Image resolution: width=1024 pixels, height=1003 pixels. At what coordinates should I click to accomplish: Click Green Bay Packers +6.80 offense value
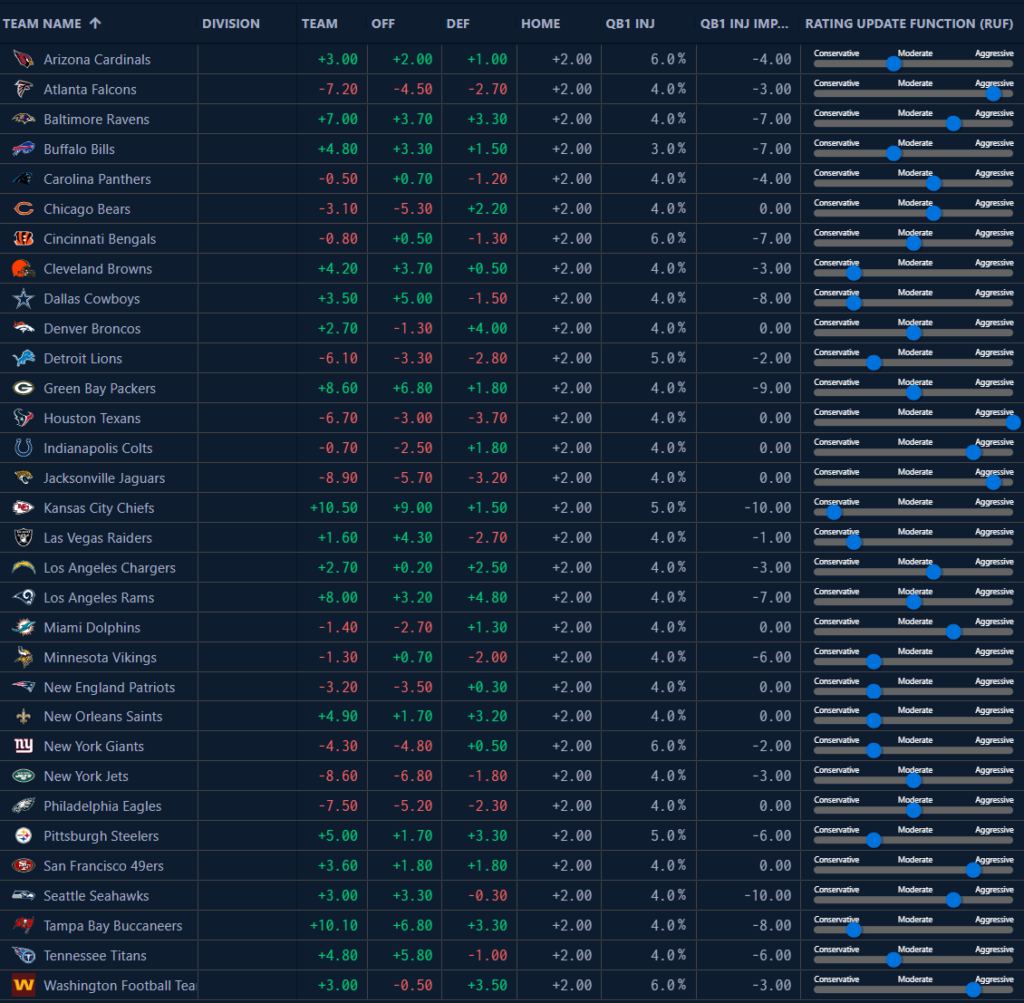412,389
